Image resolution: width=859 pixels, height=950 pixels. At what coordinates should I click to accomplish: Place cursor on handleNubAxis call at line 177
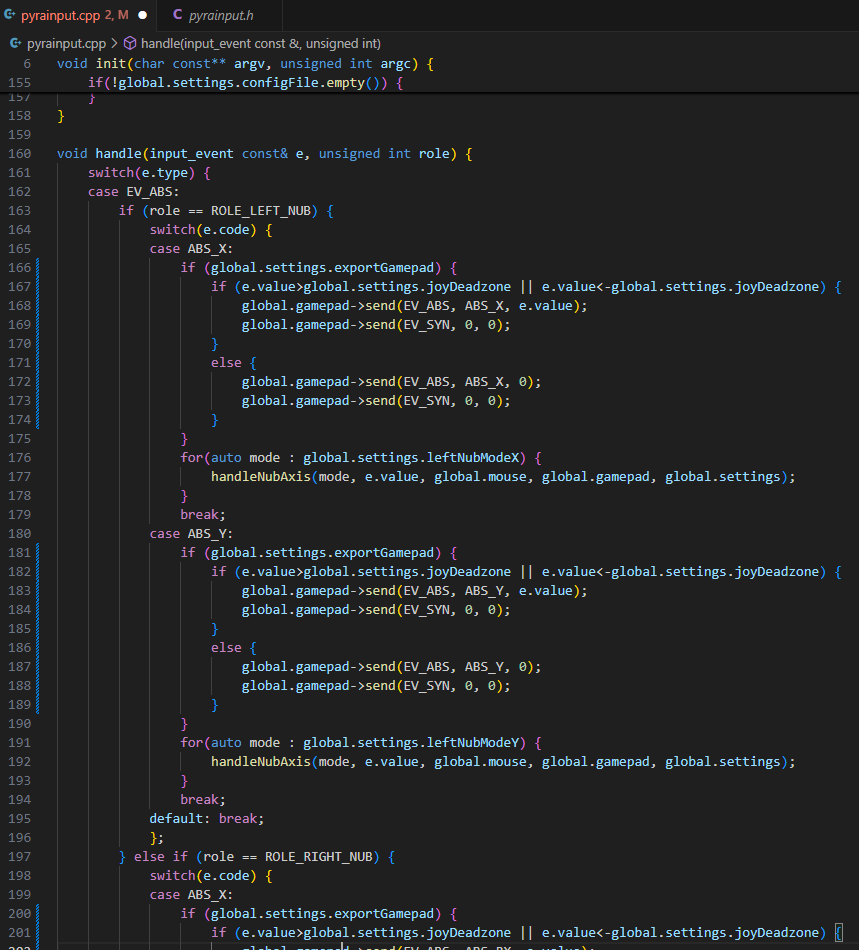point(260,477)
